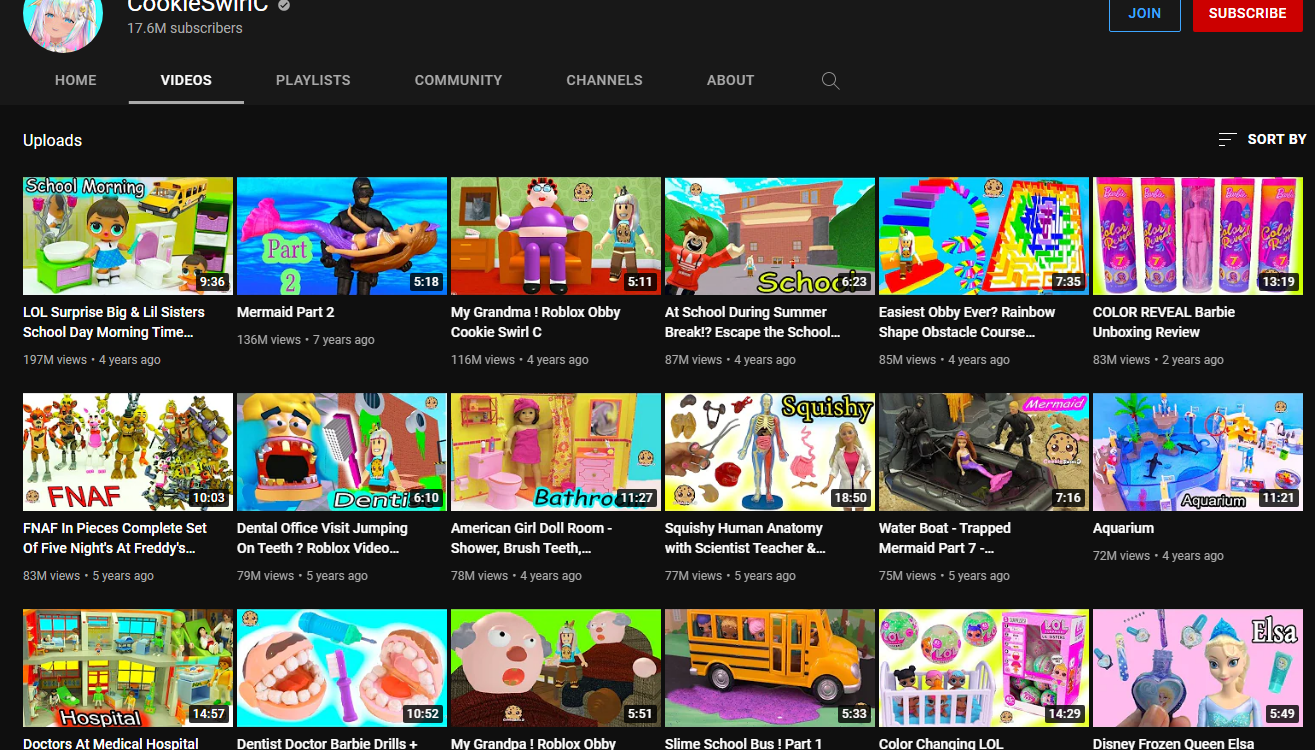The width and height of the screenshot is (1315, 750).
Task: Play the Rainbow Shape Obstacle Course thumbnail
Action: tap(984, 236)
